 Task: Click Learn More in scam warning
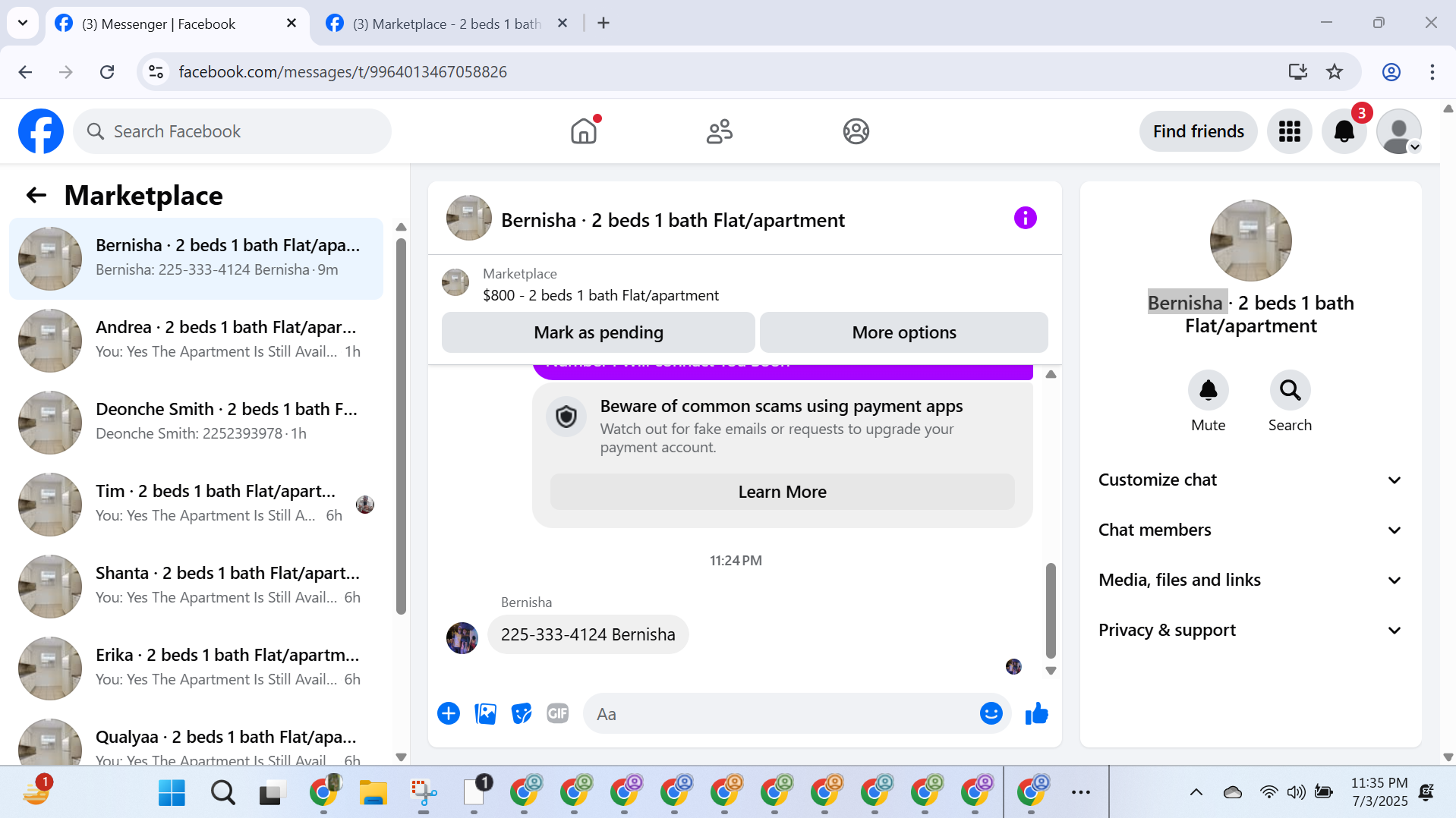(782, 492)
